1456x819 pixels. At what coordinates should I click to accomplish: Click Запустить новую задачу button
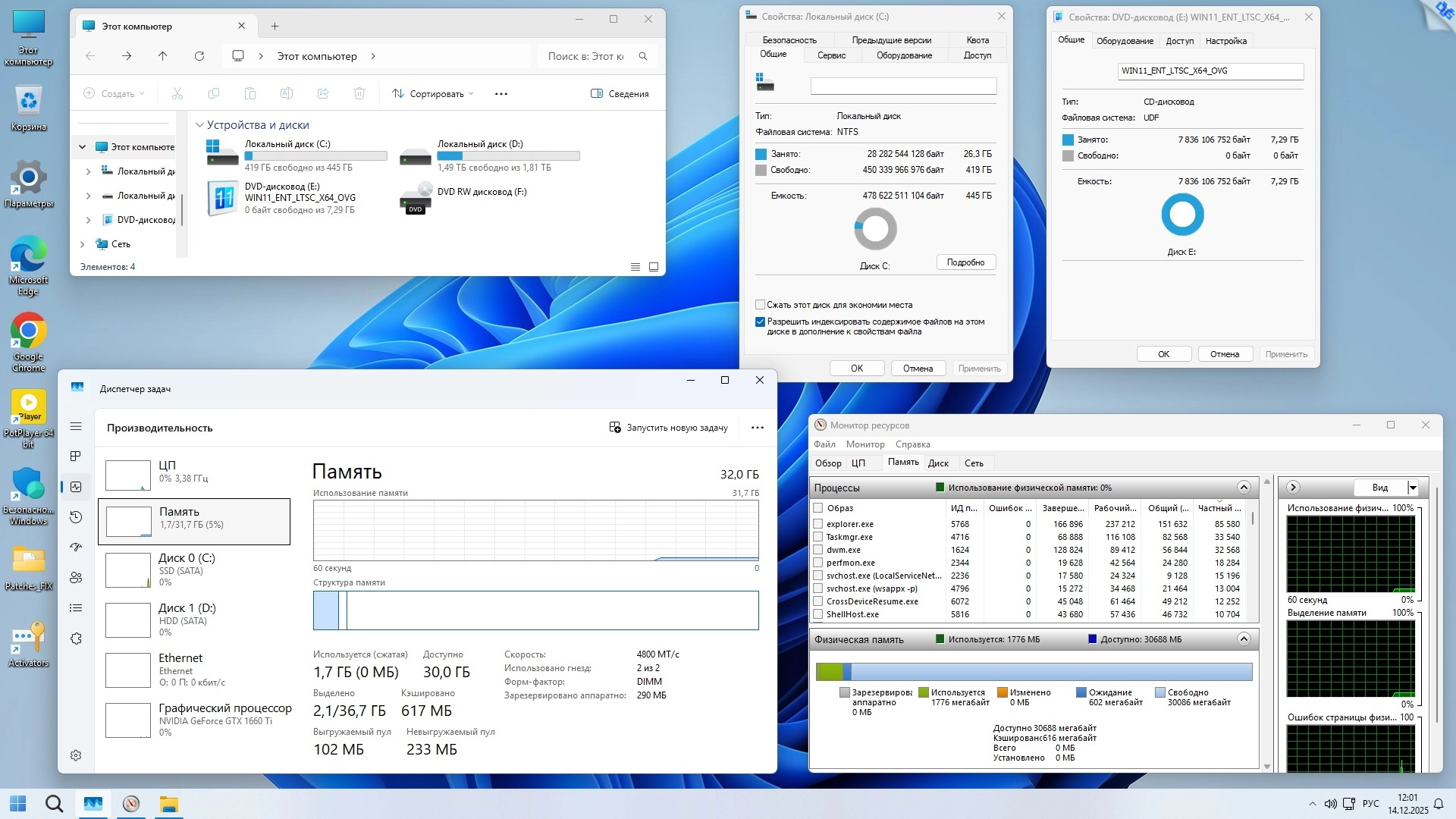(669, 428)
